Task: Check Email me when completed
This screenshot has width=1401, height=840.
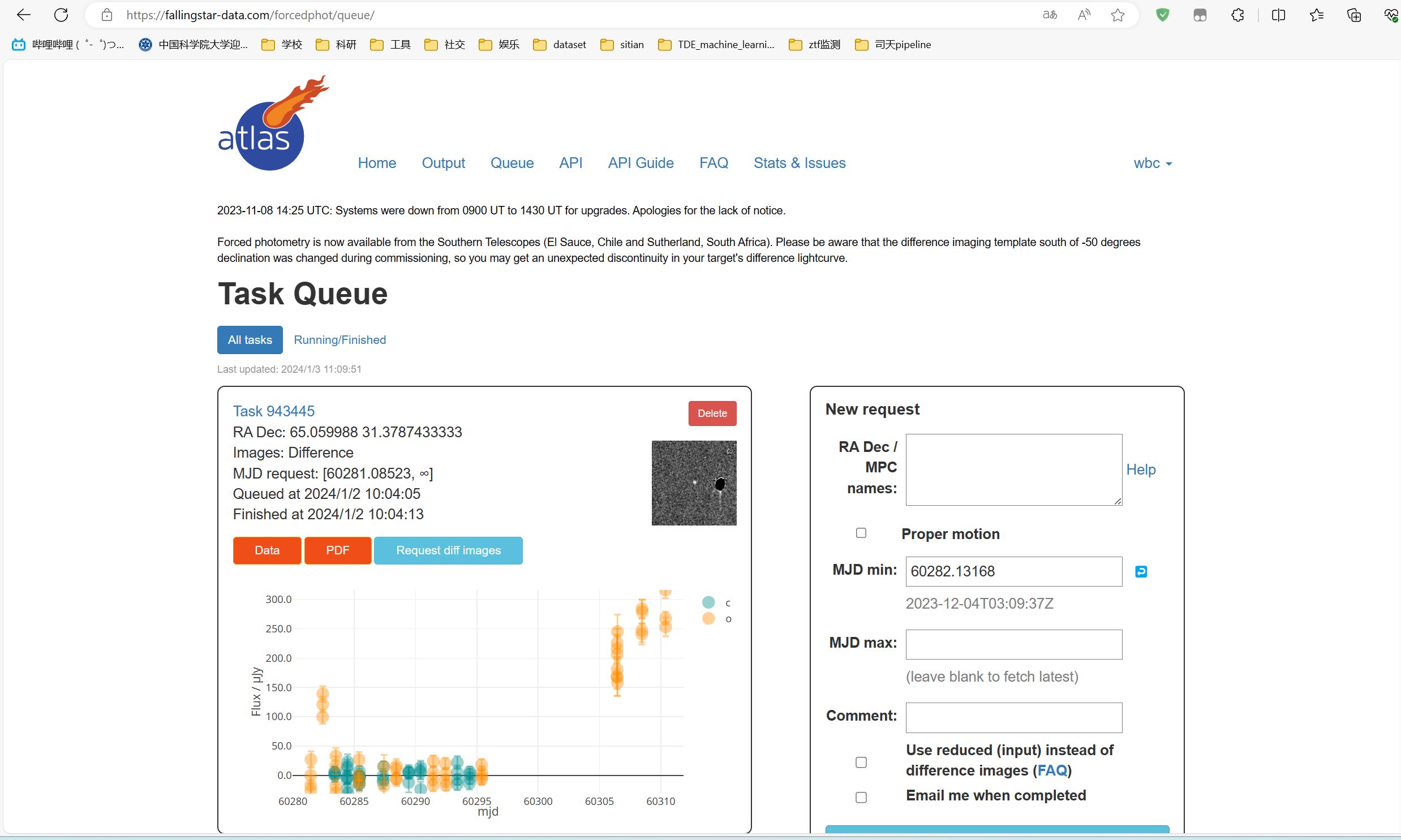Action: coord(861,798)
